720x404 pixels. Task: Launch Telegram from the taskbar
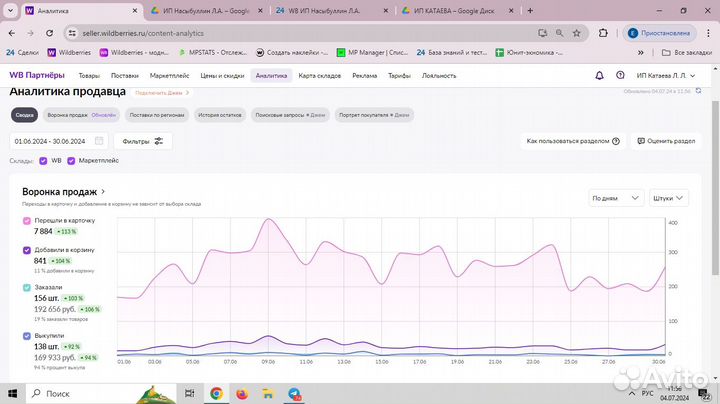pyautogui.click(x=294, y=394)
